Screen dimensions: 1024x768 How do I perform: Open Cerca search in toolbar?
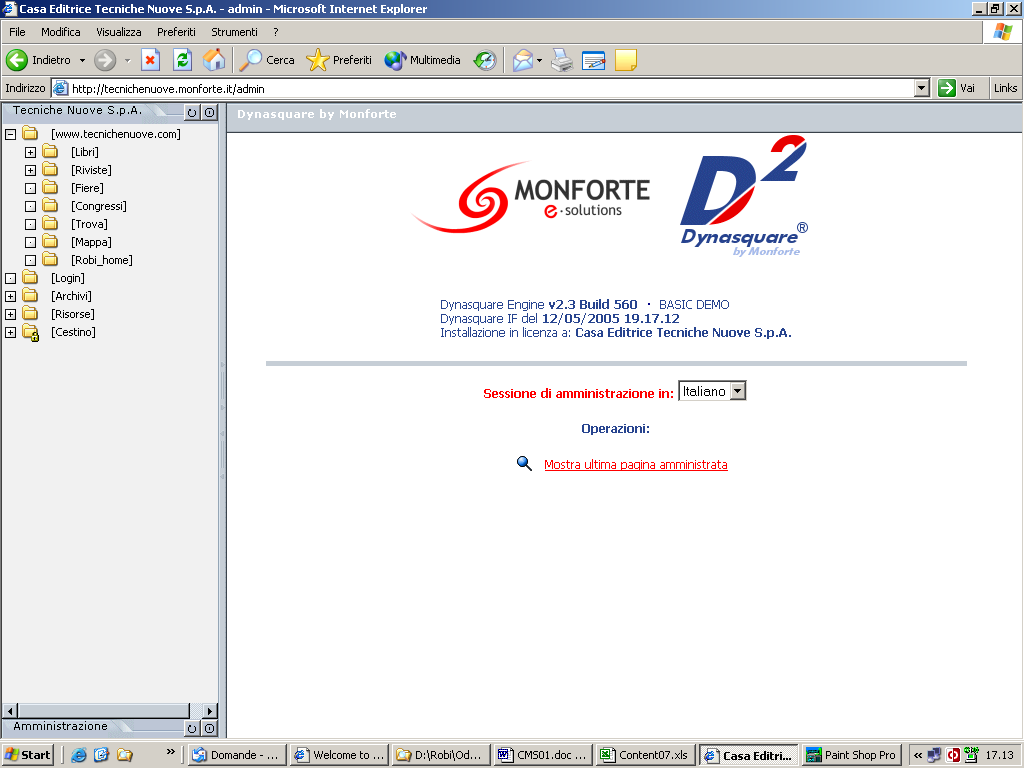[267, 60]
